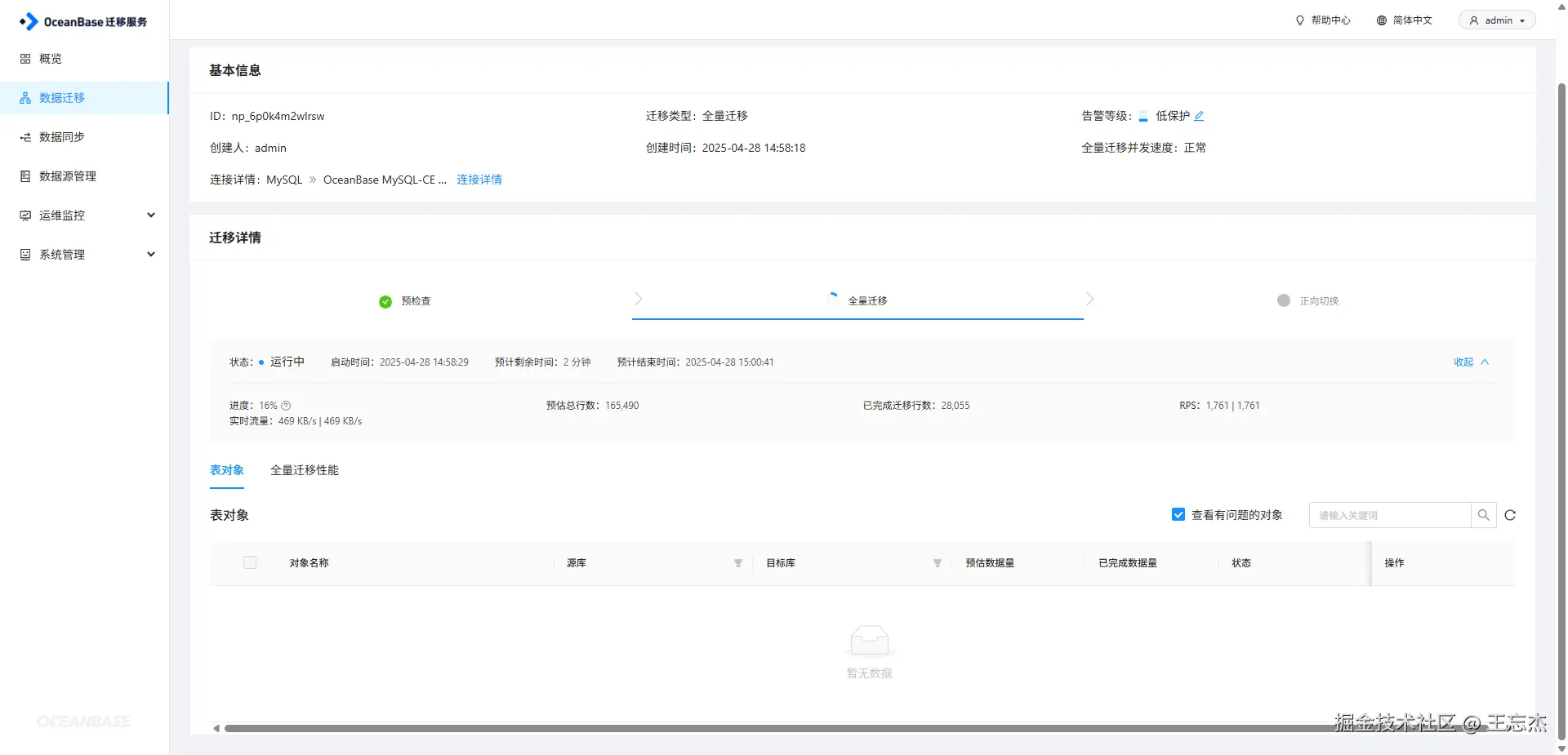Click the 对象名称 column header
The image size is (1568, 755).
pos(310,563)
